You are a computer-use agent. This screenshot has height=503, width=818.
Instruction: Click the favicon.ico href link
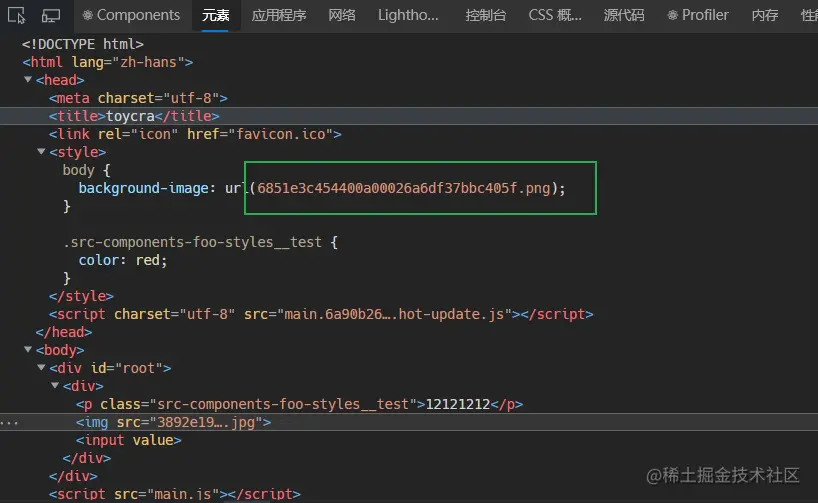(281, 134)
